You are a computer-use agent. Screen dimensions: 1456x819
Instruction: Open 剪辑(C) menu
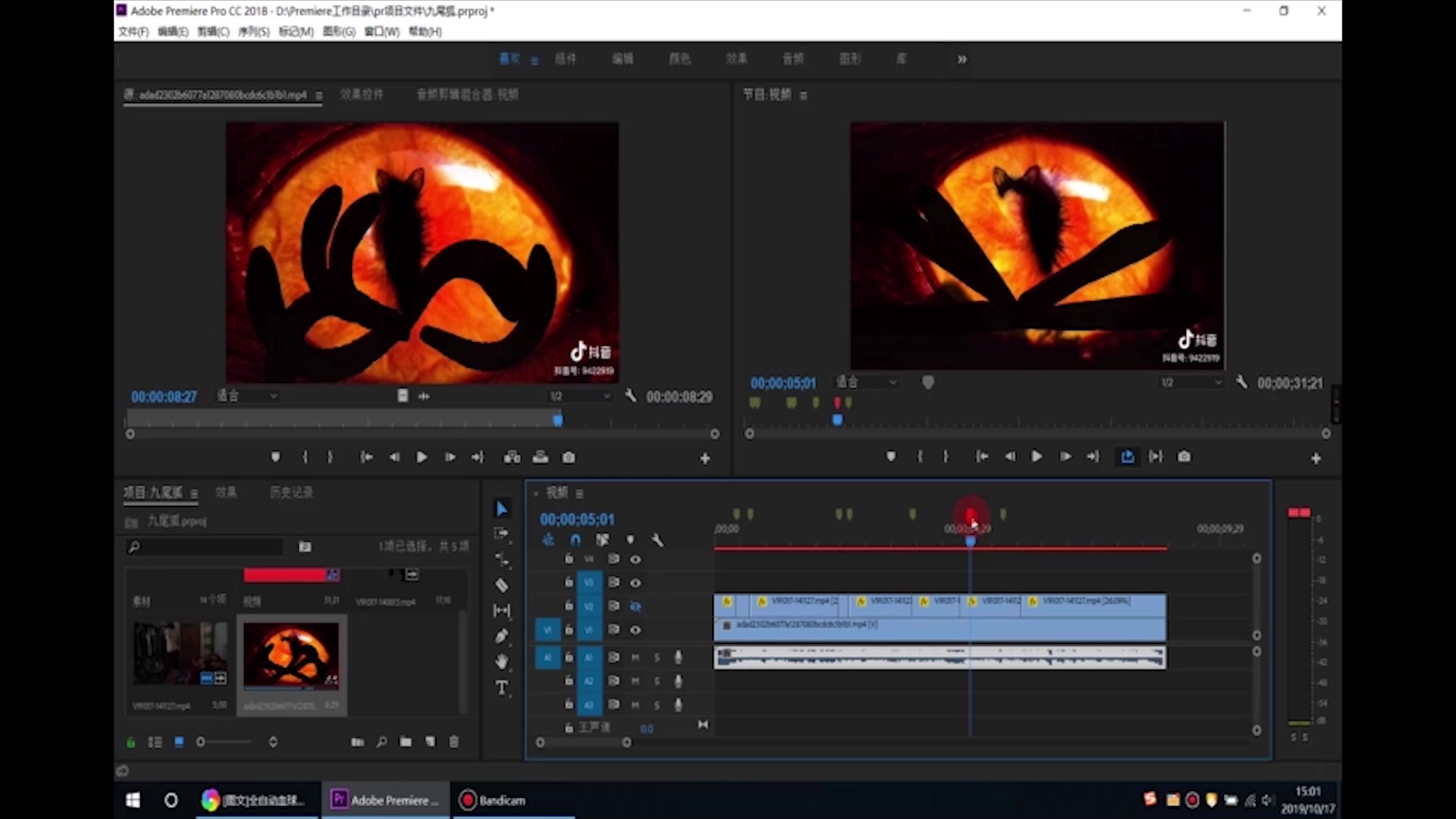click(213, 32)
